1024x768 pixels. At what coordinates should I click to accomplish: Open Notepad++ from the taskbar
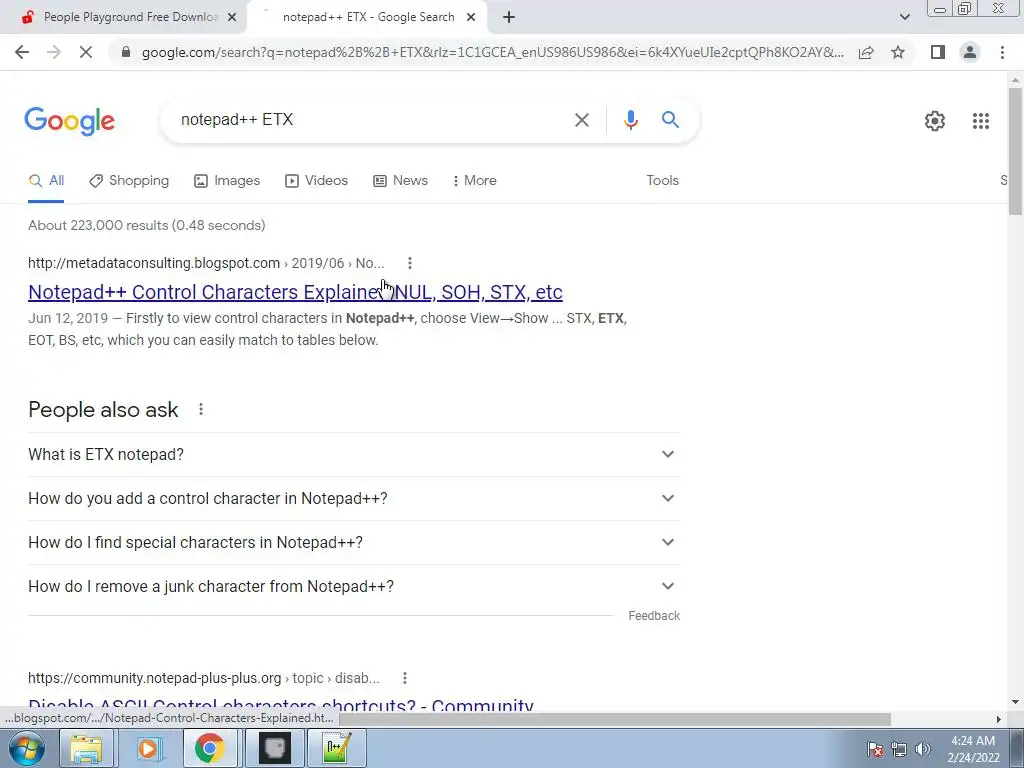click(x=336, y=748)
